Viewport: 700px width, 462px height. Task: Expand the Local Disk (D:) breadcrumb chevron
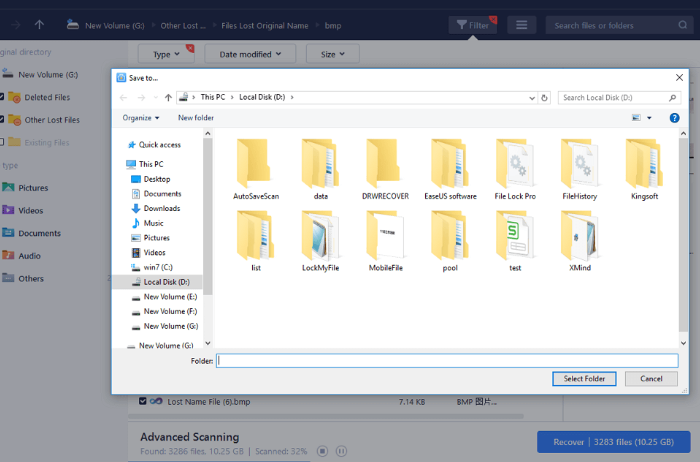click(x=292, y=97)
